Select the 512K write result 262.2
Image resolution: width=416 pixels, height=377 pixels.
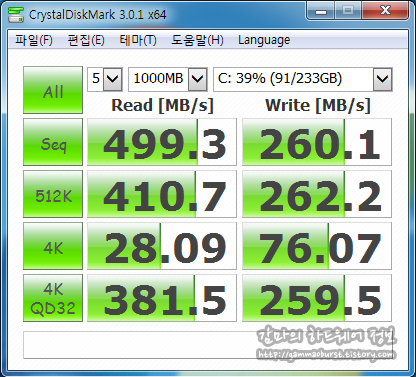[317, 194]
